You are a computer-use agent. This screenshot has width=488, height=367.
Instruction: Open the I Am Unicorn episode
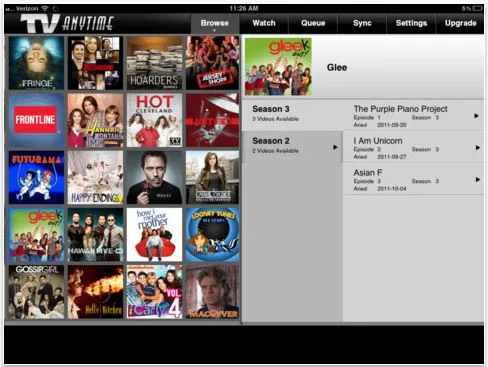(x=413, y=147)
